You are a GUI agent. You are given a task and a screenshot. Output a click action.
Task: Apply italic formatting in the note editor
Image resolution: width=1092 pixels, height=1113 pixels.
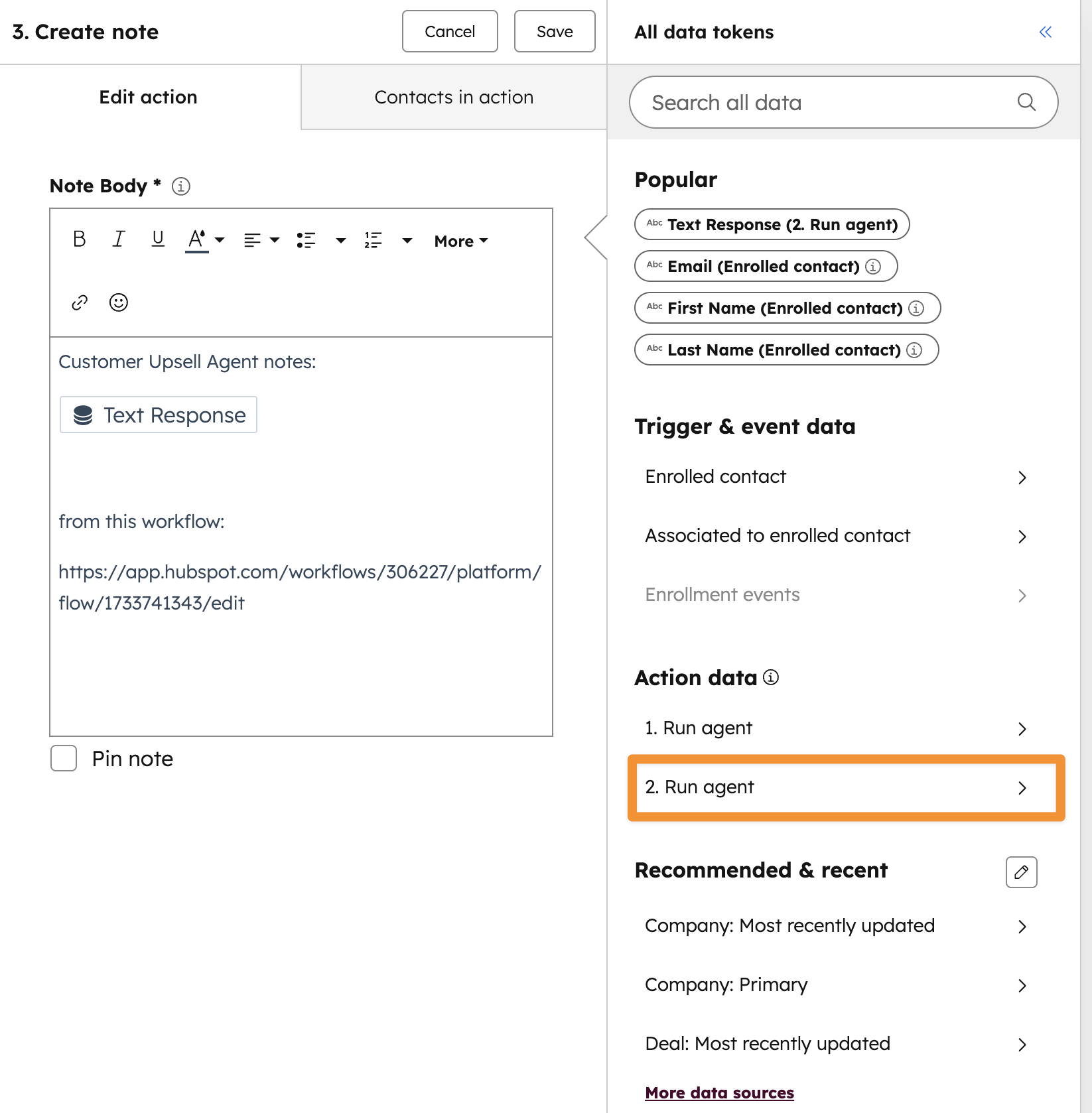click(118, 240)
